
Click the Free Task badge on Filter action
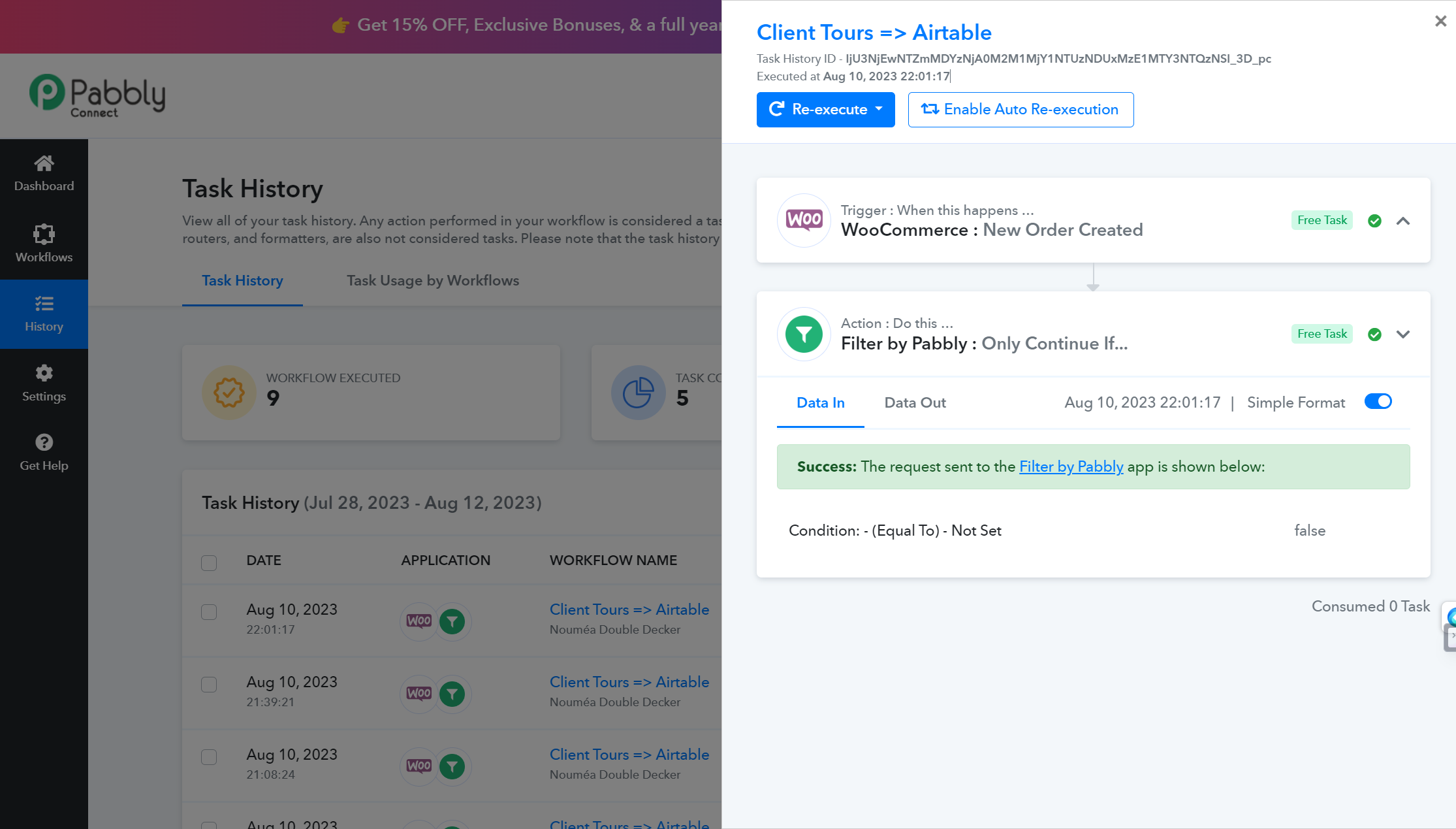[1322, 334]
